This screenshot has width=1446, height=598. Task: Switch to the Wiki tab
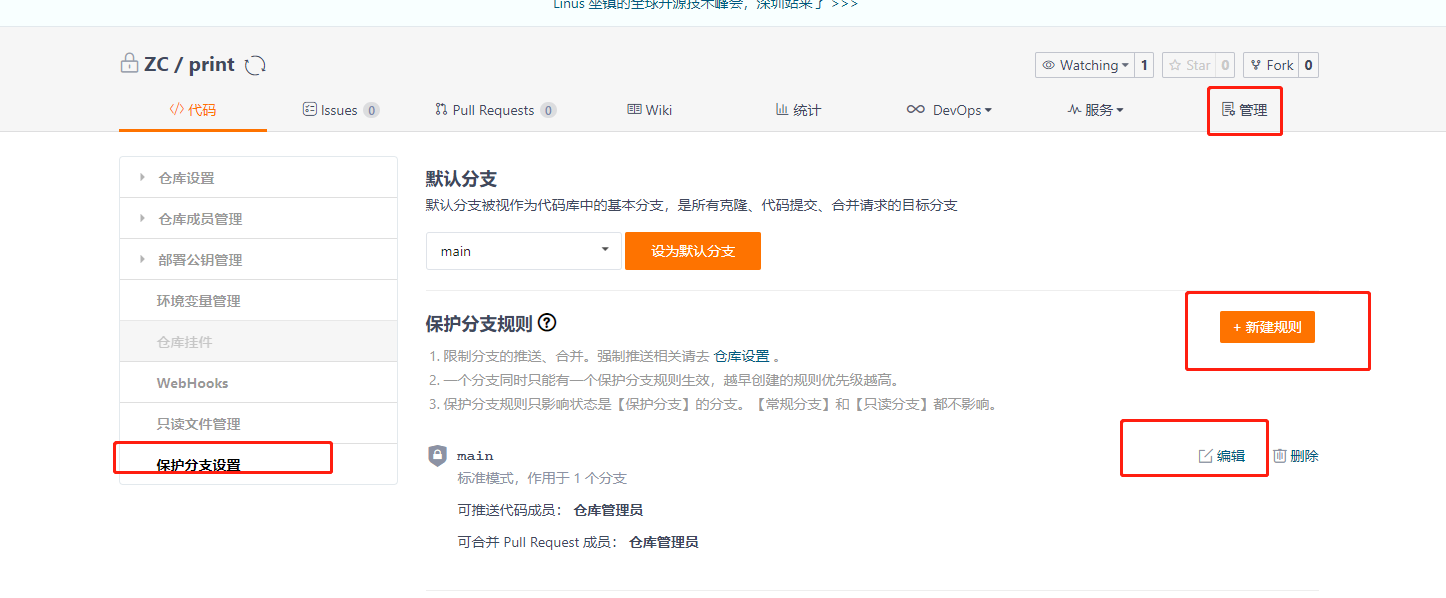[x=649, y=110]
